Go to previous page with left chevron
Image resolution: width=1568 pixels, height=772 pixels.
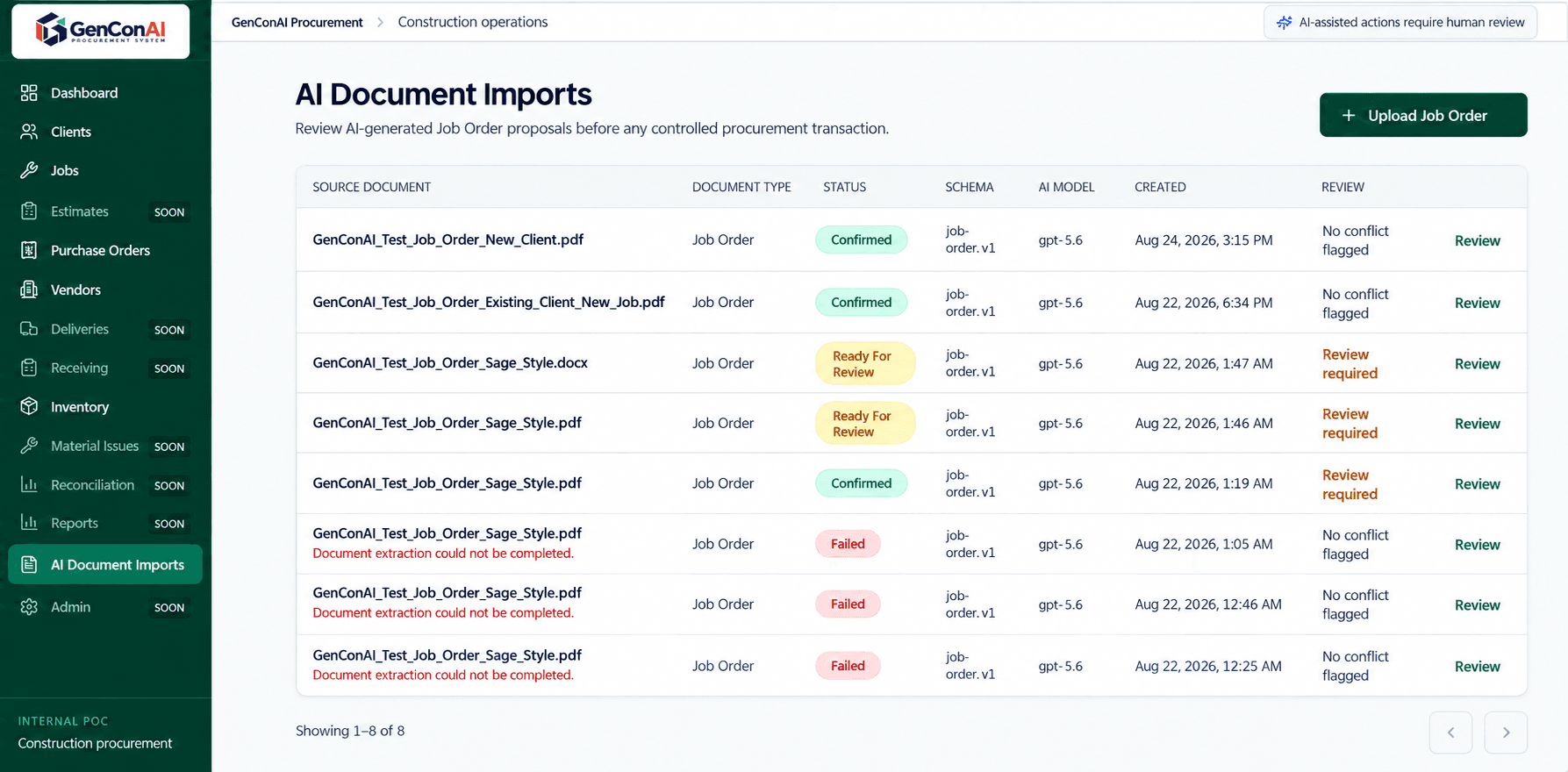point(1450,733)
